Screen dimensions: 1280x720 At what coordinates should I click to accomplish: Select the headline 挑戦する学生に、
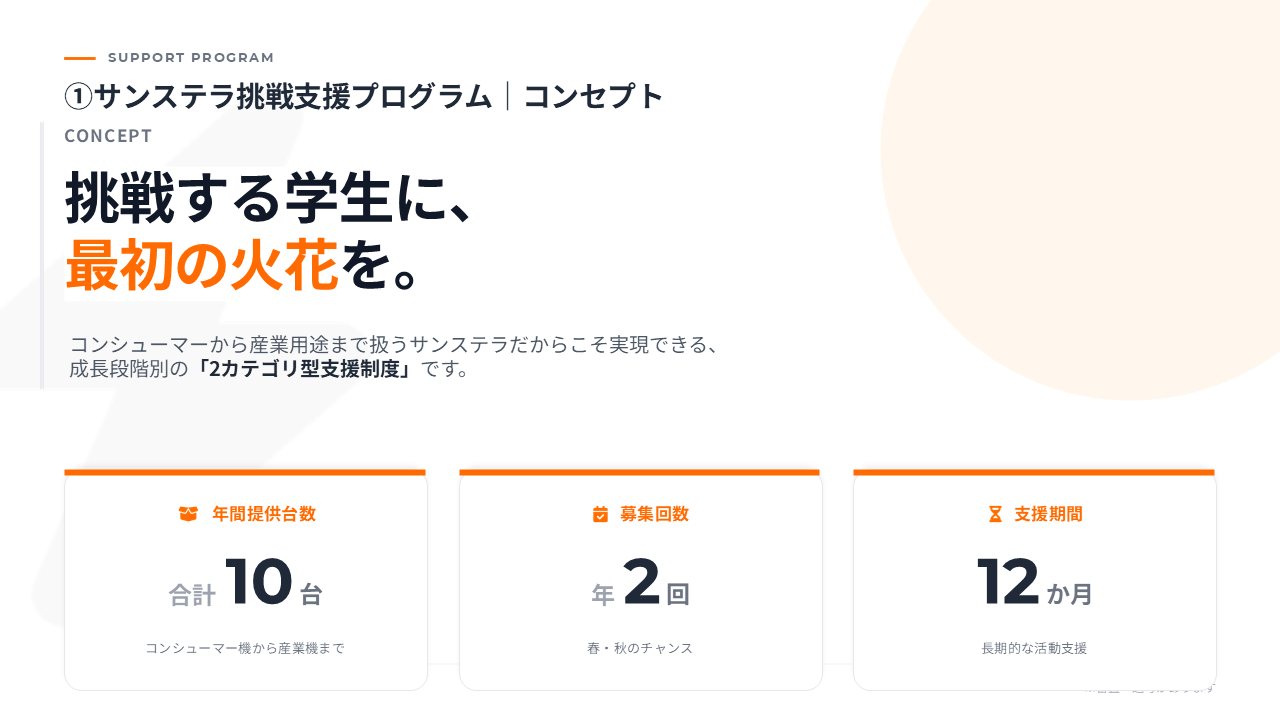pyautogui.click(x=268, y=198)
